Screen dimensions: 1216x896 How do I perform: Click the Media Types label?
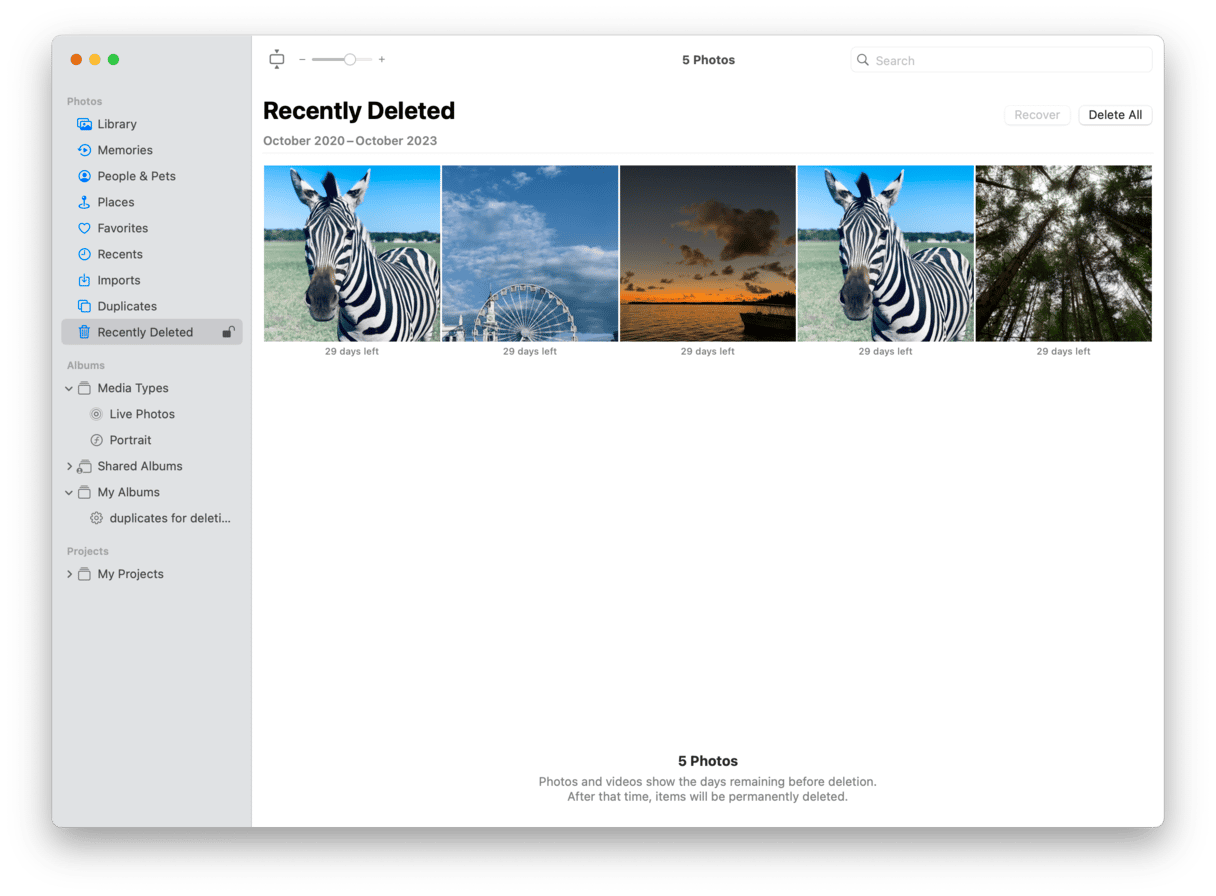(133, 388)
